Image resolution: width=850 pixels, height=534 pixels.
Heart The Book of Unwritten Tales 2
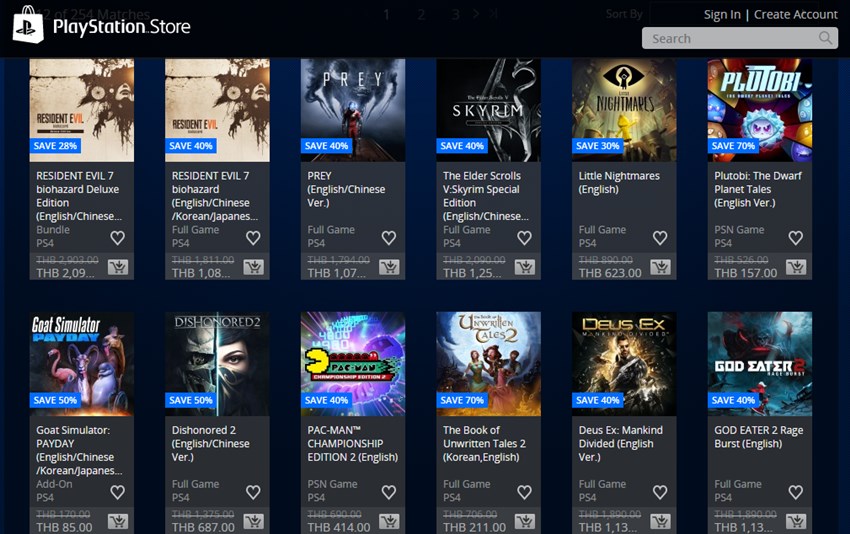coord(524,492)
